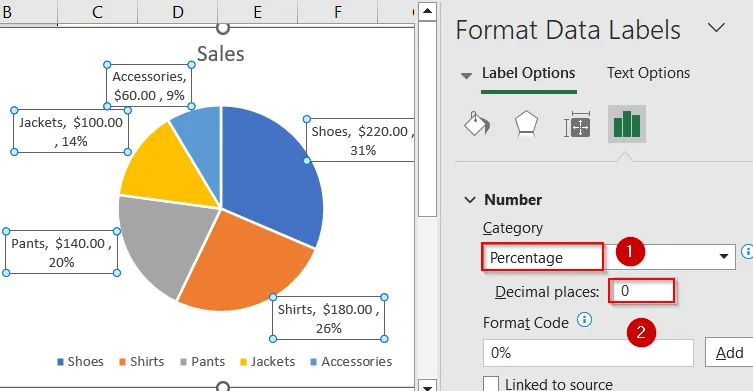Click the Accessories legend entry

[x=351, y=362]
